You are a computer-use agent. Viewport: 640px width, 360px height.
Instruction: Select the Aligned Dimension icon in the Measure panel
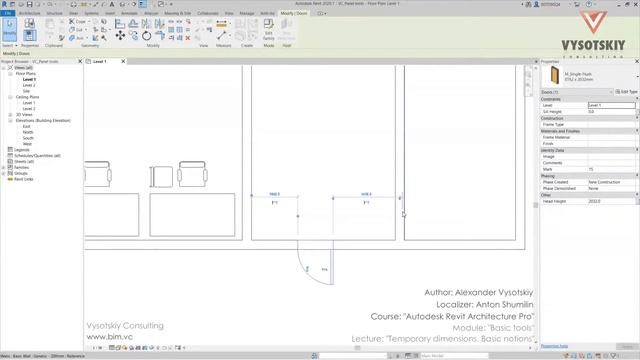coord(222,24)
